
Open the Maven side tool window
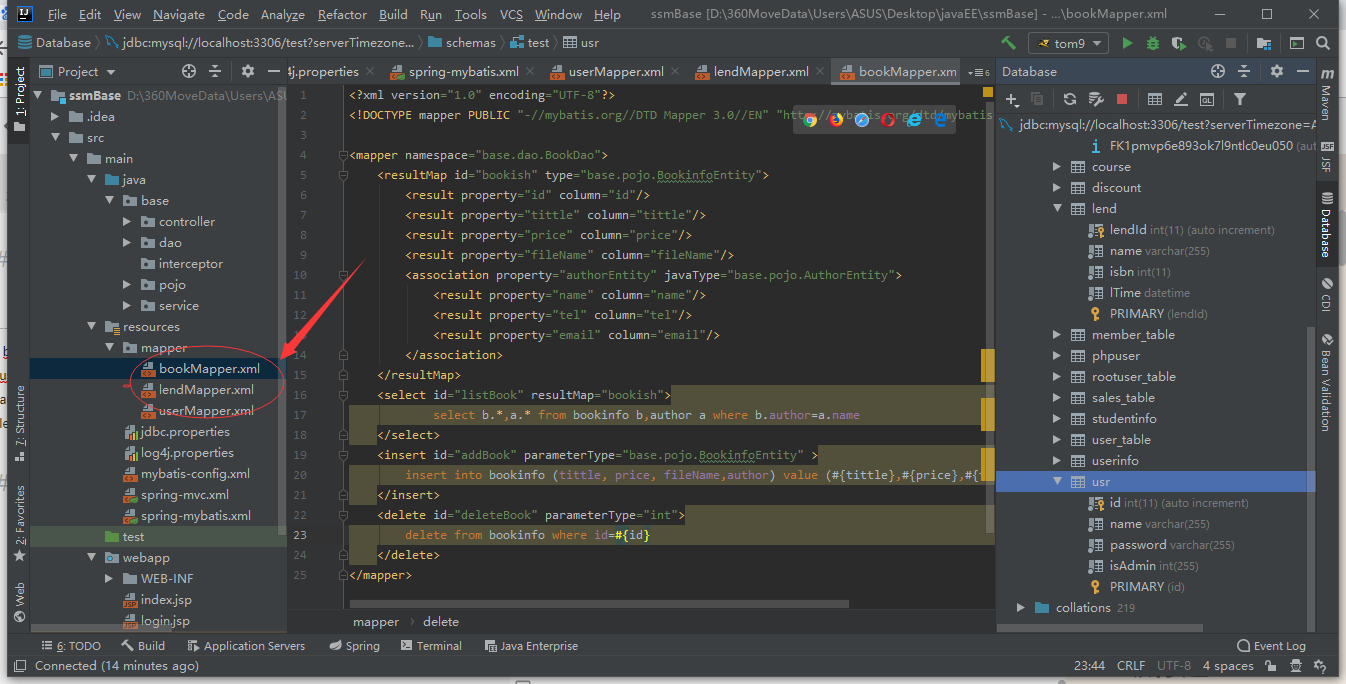[x=1326, y=95]
